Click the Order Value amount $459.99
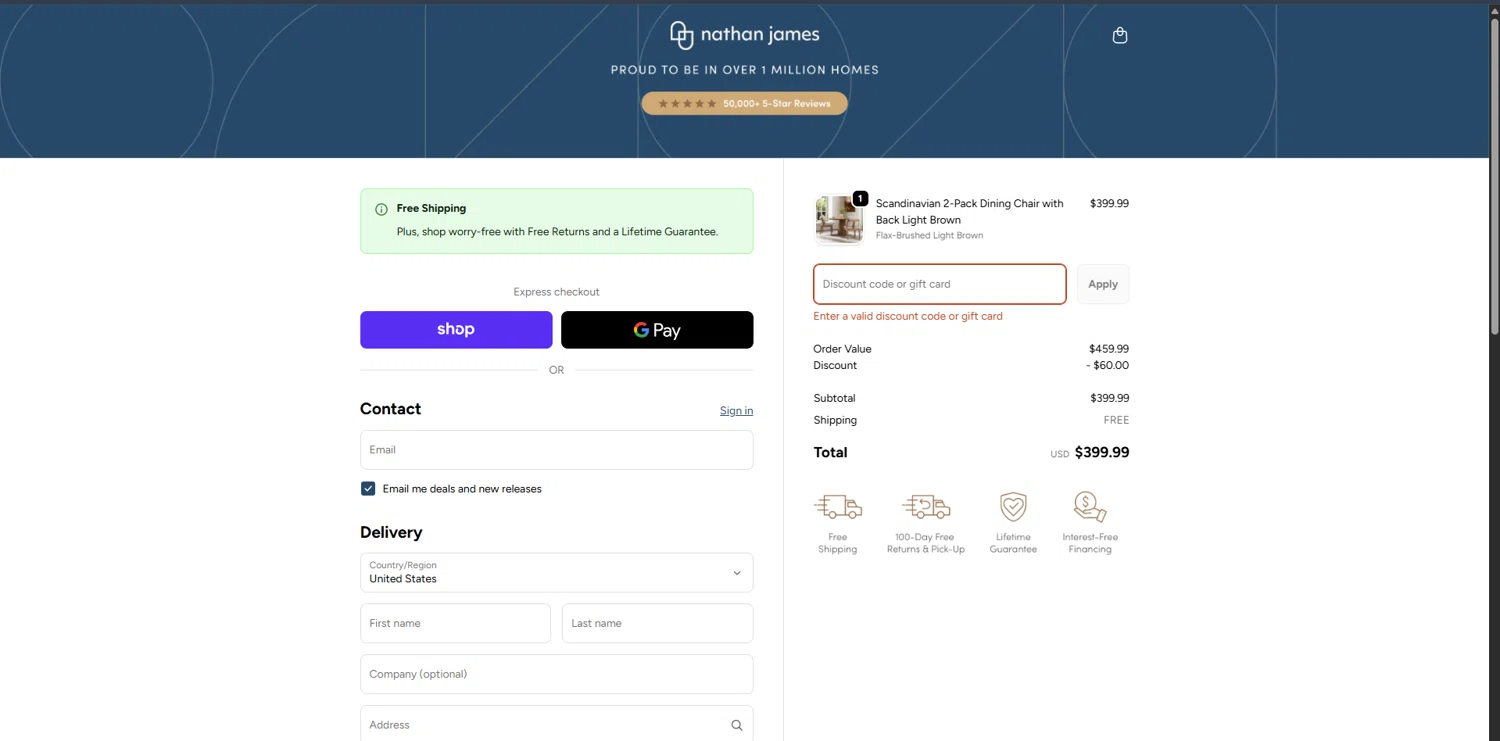The height and width of the screenshot is (741, 1500). coord(1109,349)
